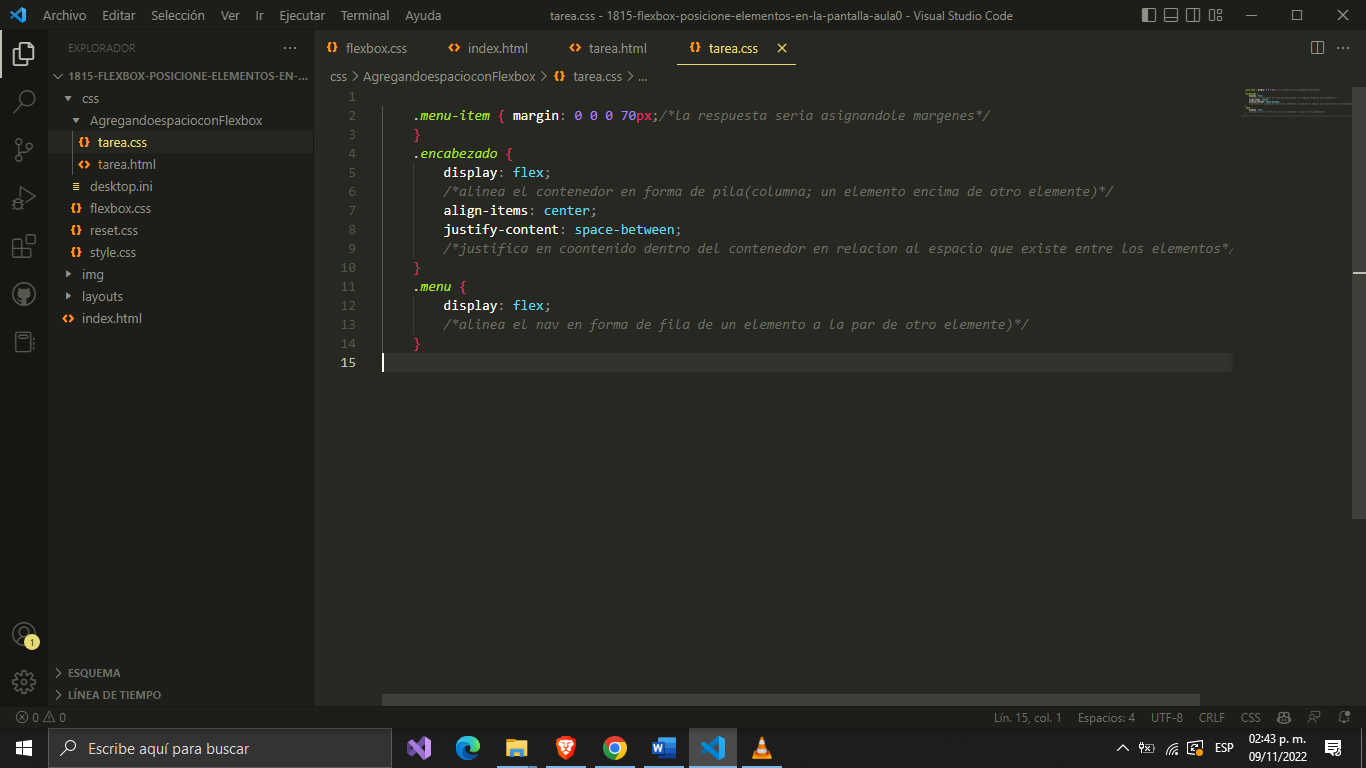
Task: Open notifications bell in status bar
Action: [1343, 717]
